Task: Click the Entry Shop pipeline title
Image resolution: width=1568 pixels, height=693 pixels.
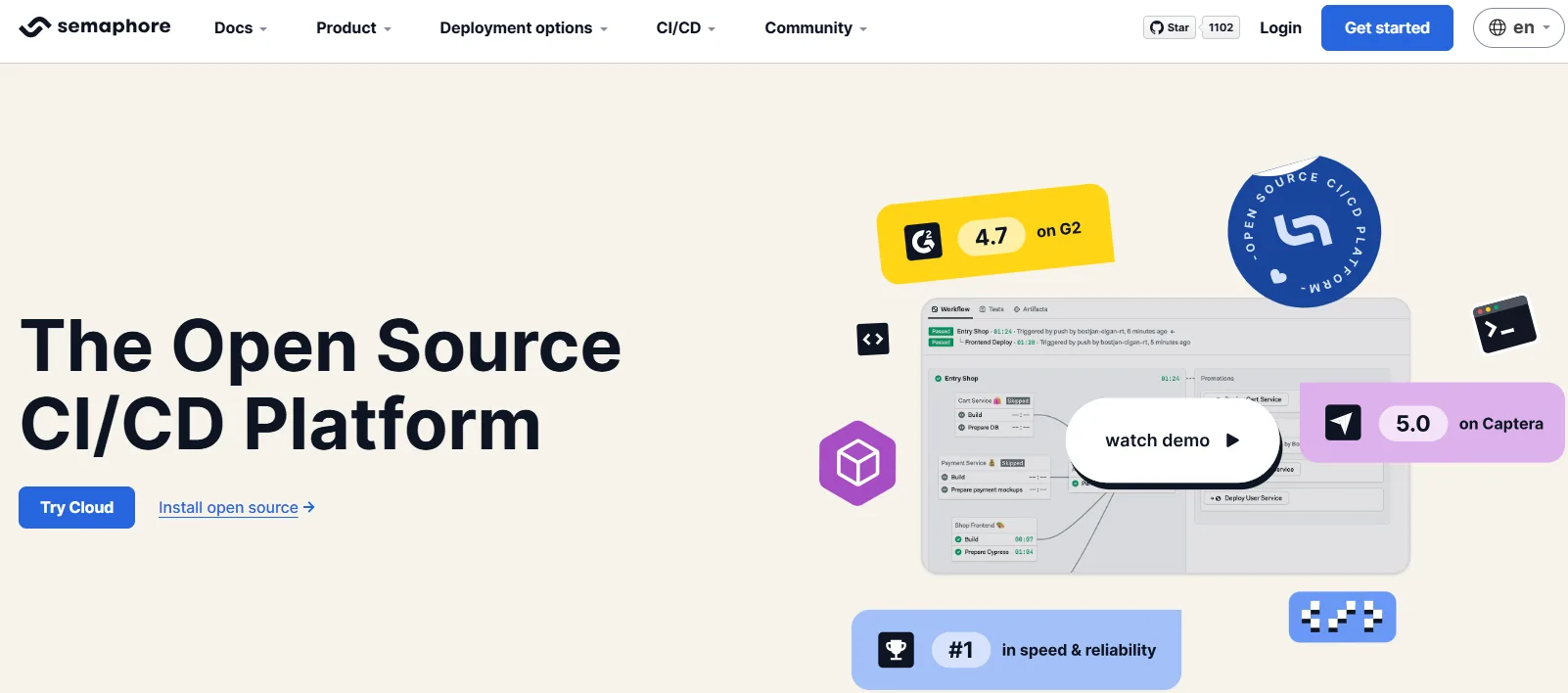Action: point(961,379)
